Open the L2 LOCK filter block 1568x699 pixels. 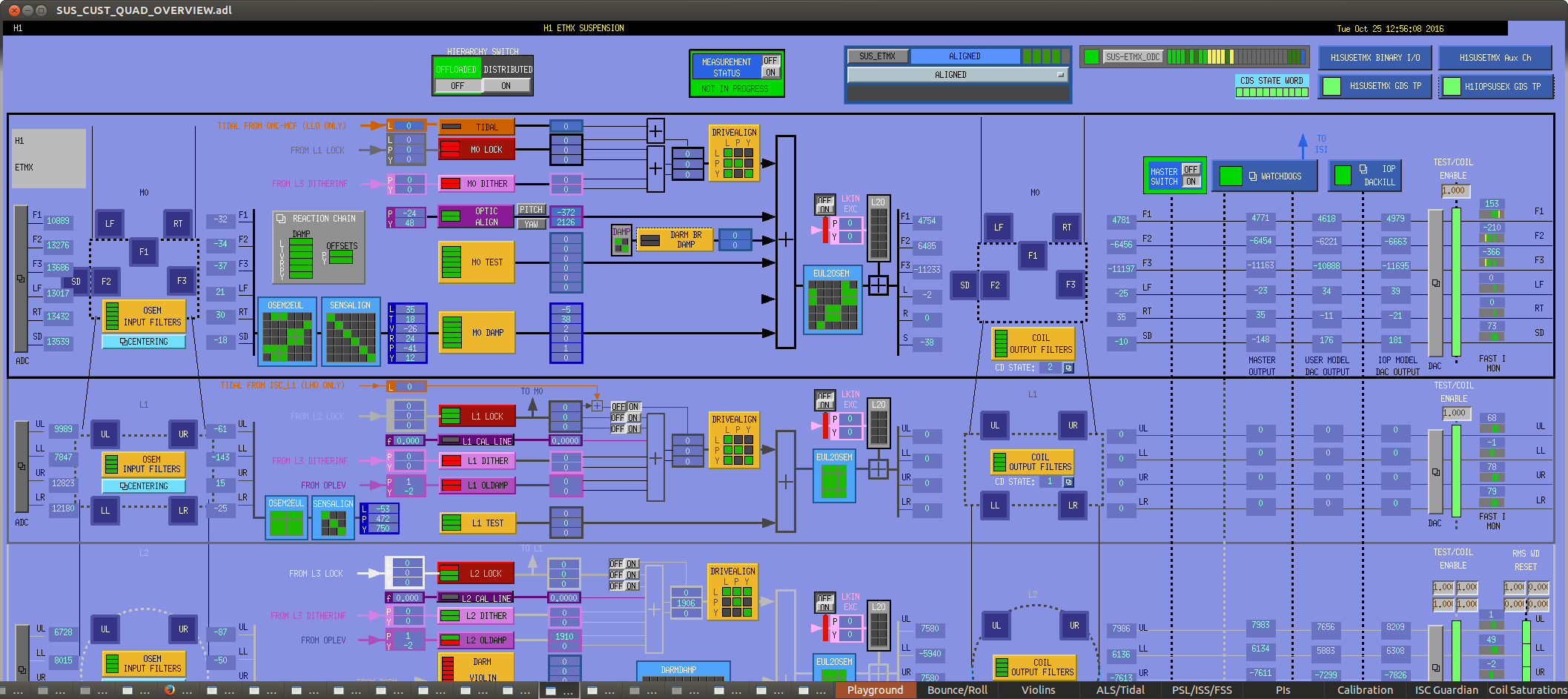click(x=475, y=573)
